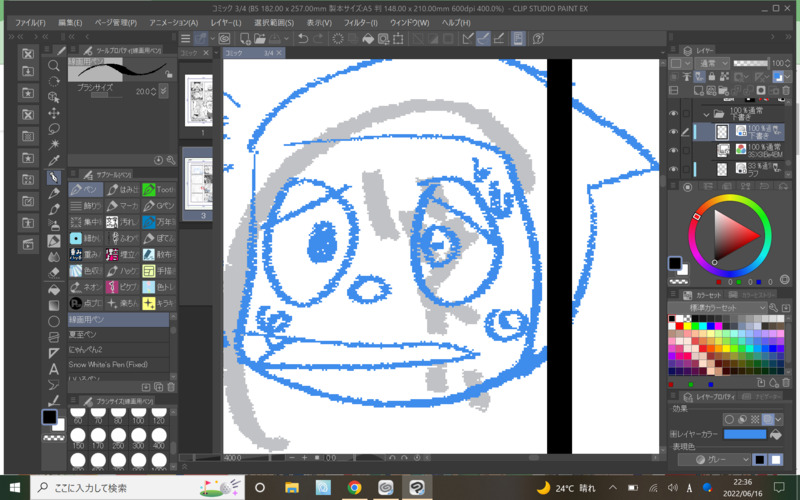
Task: Open the palette color dropdown in the layer panel
Action: pos(681,63)
